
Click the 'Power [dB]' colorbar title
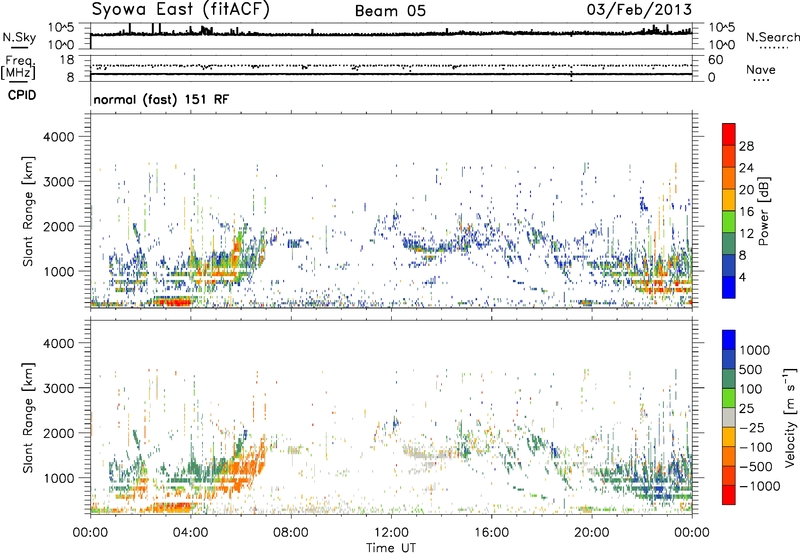tap(763, 211)
